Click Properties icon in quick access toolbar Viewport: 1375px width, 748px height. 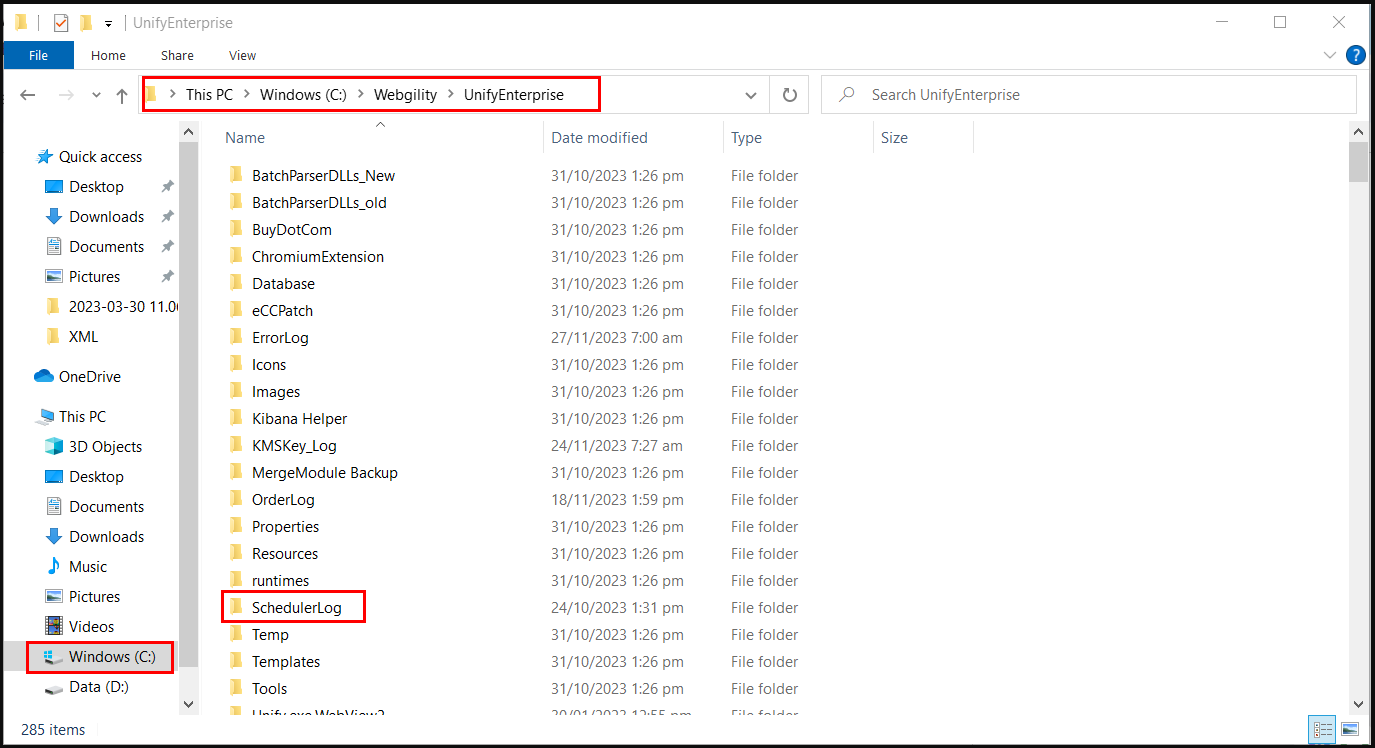tap(61, 23)
